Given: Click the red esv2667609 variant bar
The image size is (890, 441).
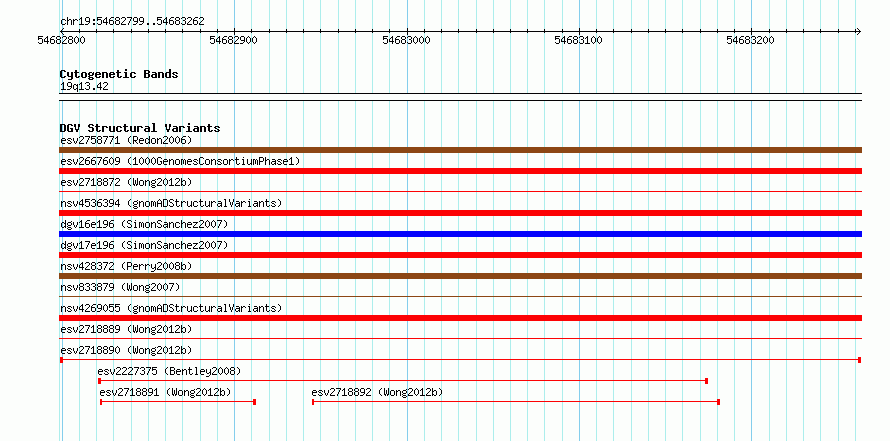Looking at the screenshot, I should (x=460, y=171).
